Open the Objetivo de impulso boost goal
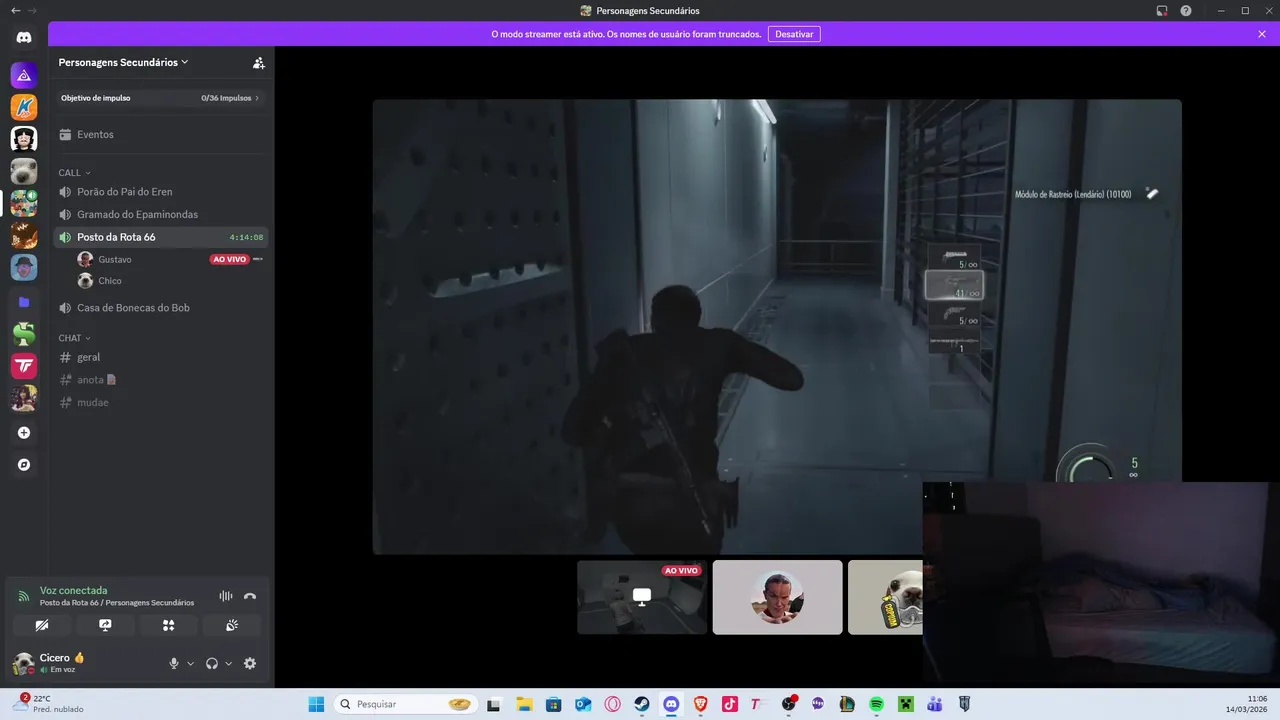This screenshot has width=1280, height=720. tap(160, 98)
